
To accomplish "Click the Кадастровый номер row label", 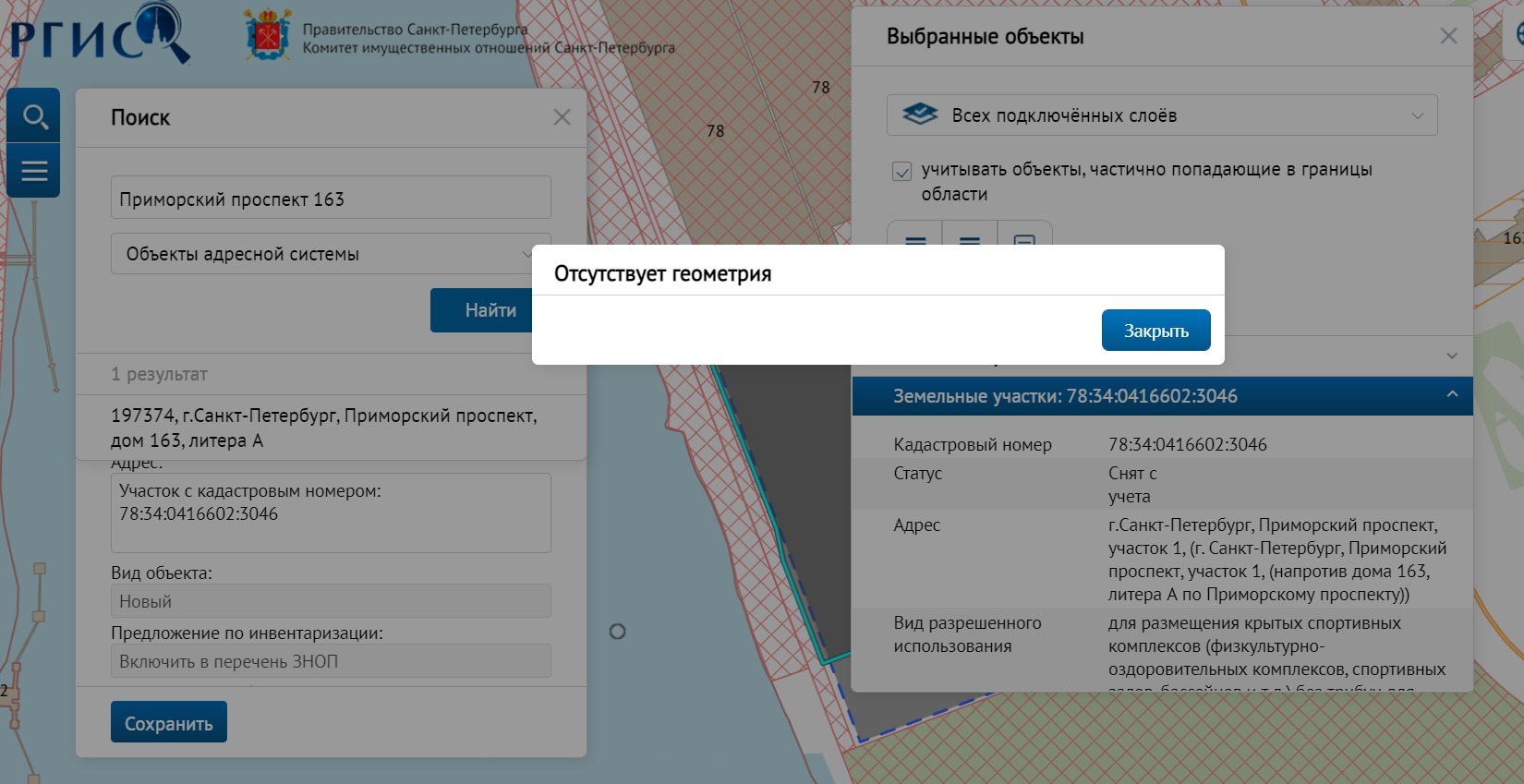I will click(973, 444).
